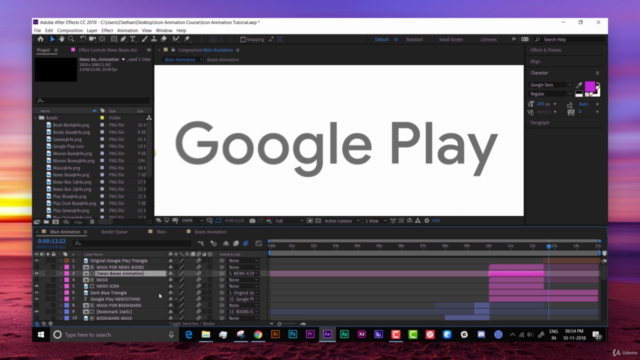Switch to Effect Controls tab
This screenshot has width=640, height=360.
(108, 50)
